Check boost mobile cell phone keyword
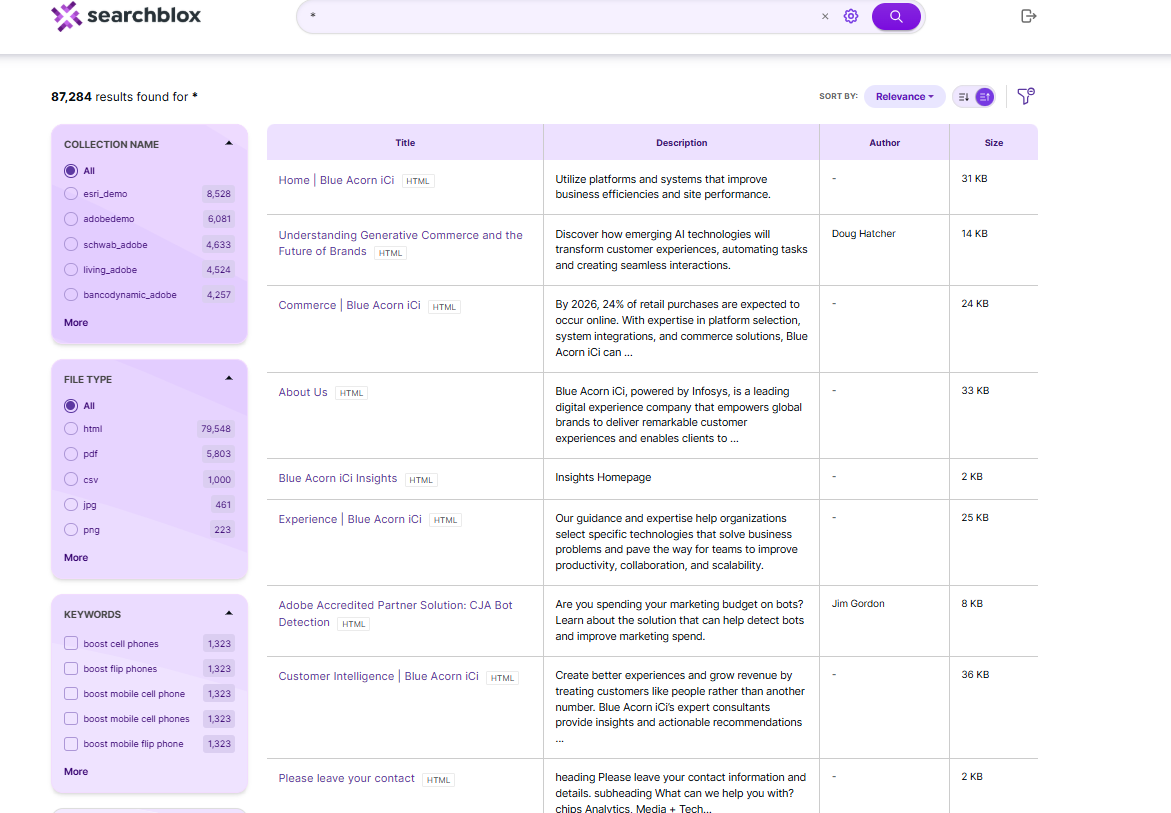The height and width of the screenshot is (813, 1171). (71, 694)
